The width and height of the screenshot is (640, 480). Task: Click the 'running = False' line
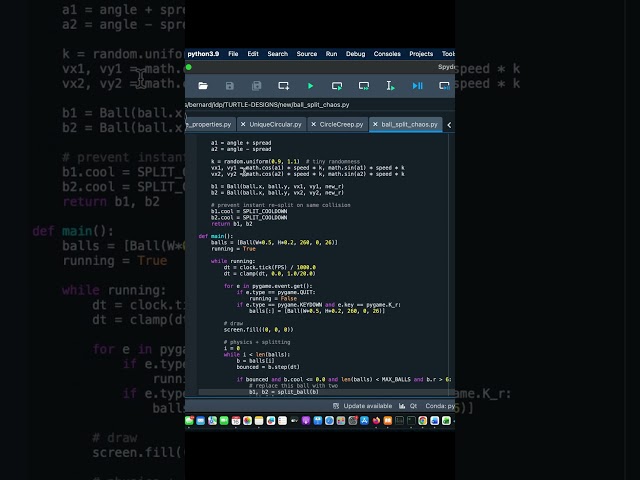(273, 298)
